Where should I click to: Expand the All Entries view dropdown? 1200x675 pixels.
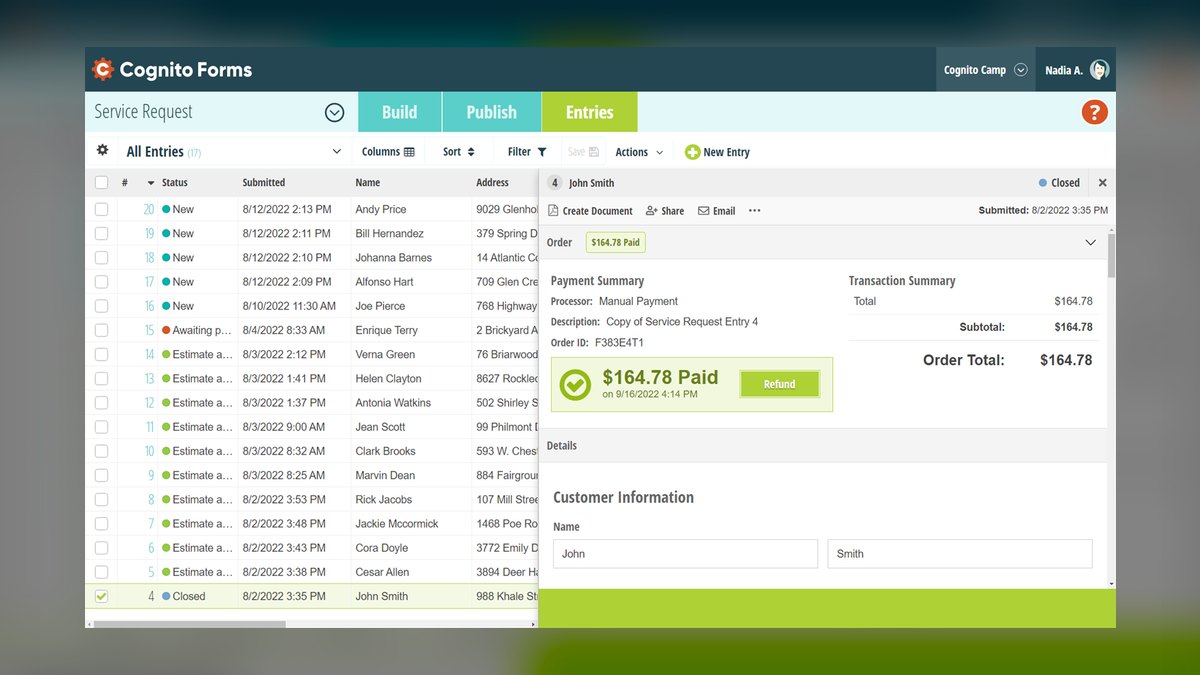[x=337, y=152]
